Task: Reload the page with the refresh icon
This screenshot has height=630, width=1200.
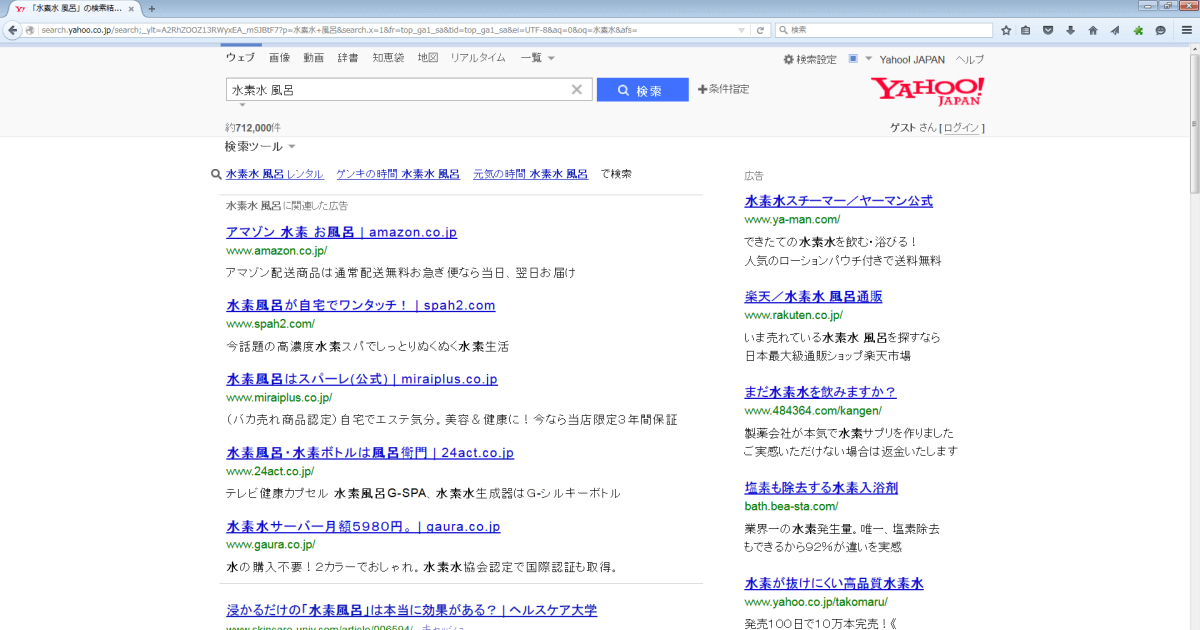Action: pos(760,30)
